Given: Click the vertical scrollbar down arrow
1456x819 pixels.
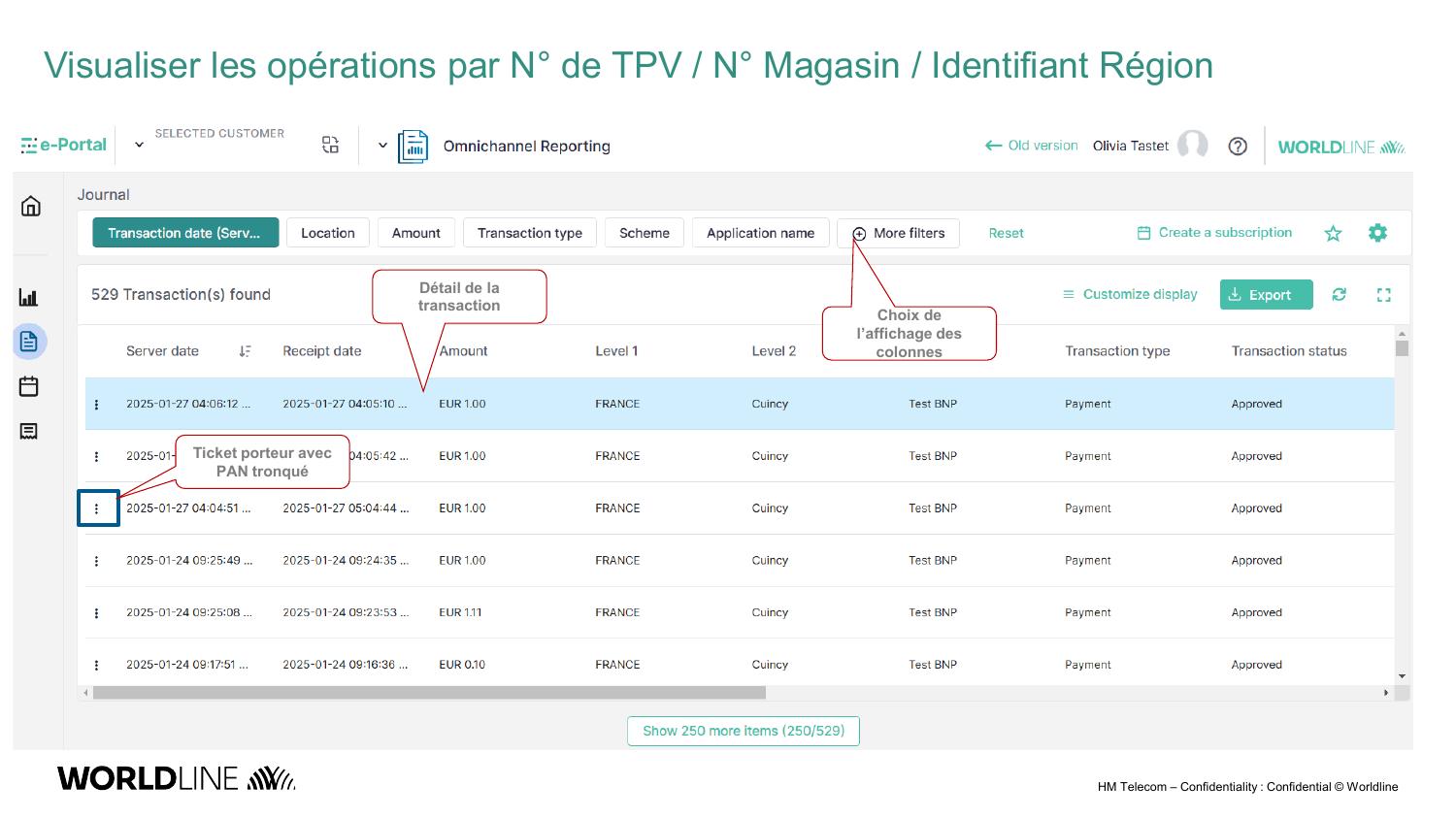Looking at the screenshot, I should click(x=1402, y=676).
